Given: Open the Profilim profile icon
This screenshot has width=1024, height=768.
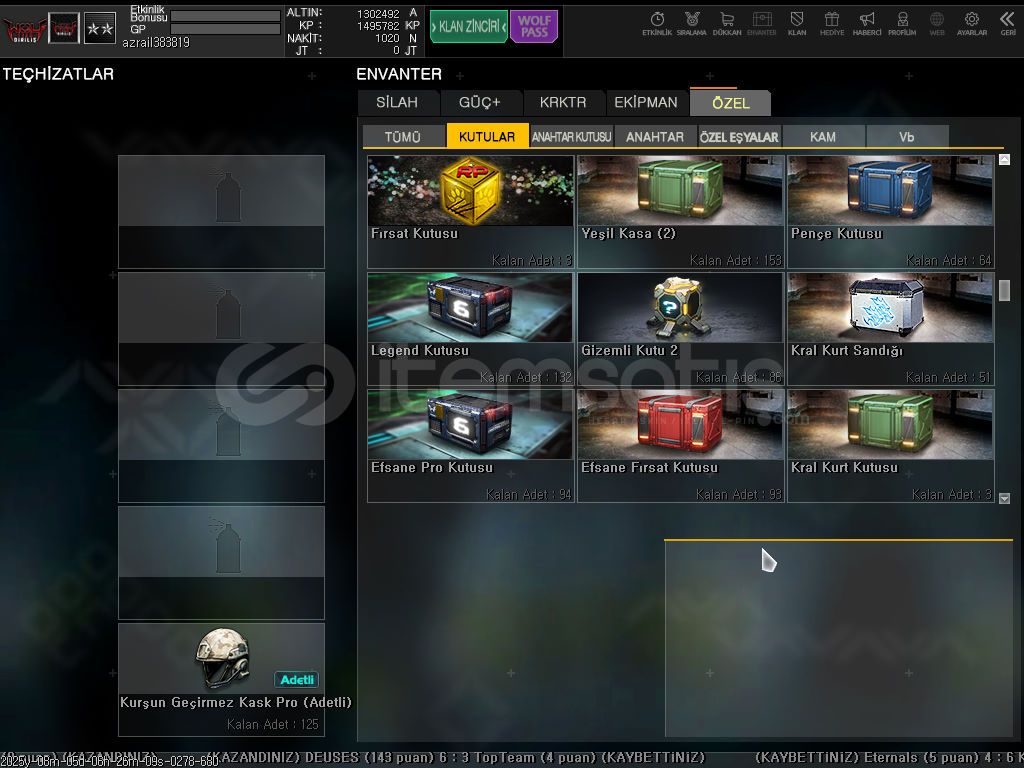Looking at the screenshot, I should (x=902, y=24).
